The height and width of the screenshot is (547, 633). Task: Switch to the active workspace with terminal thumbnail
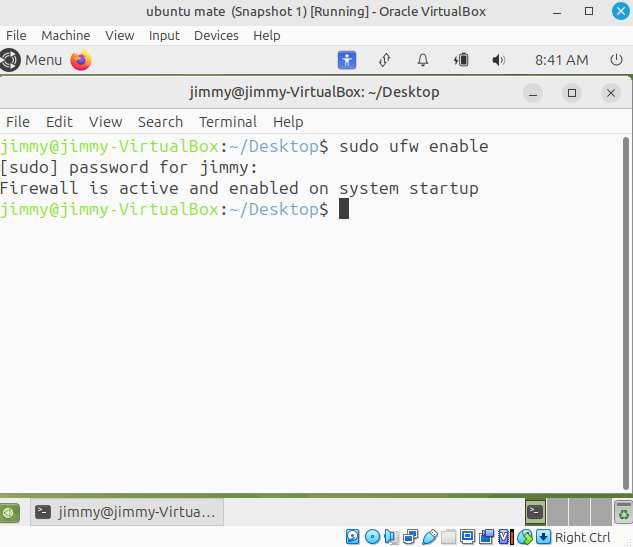[535, 512]
